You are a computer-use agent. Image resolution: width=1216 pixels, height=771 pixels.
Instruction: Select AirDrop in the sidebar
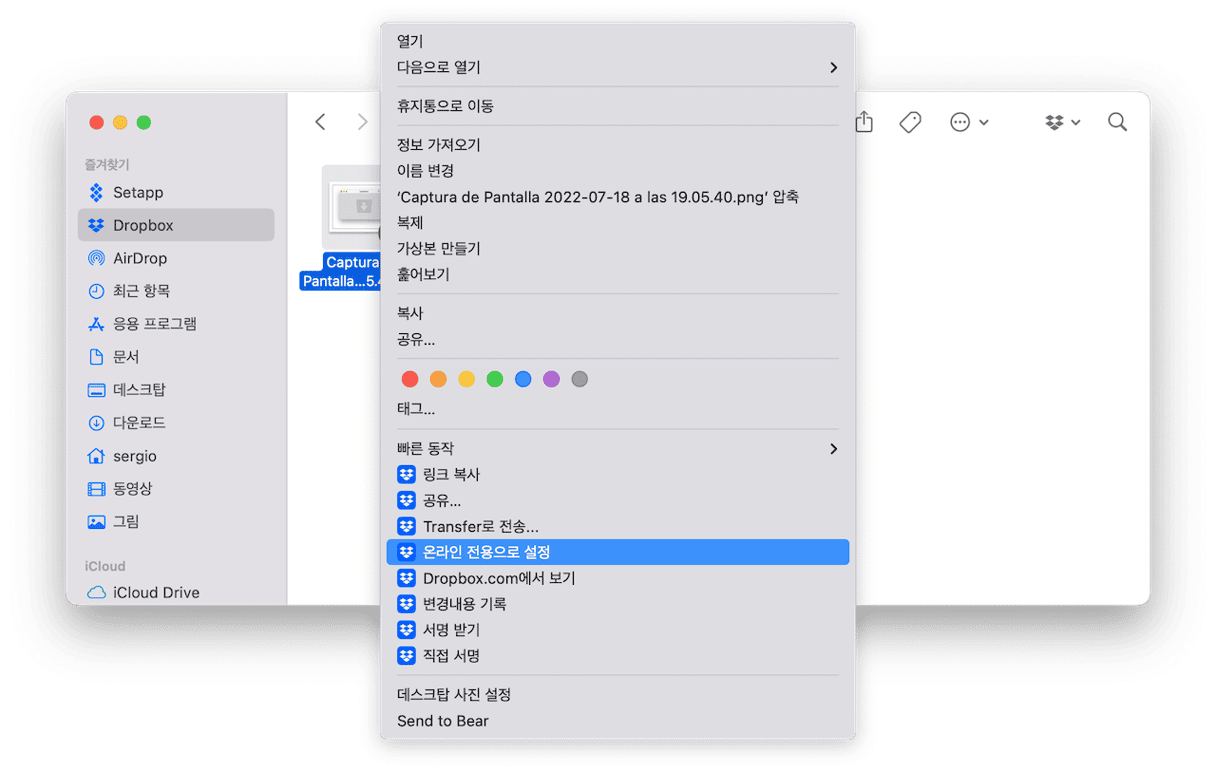tap(140, 258)
